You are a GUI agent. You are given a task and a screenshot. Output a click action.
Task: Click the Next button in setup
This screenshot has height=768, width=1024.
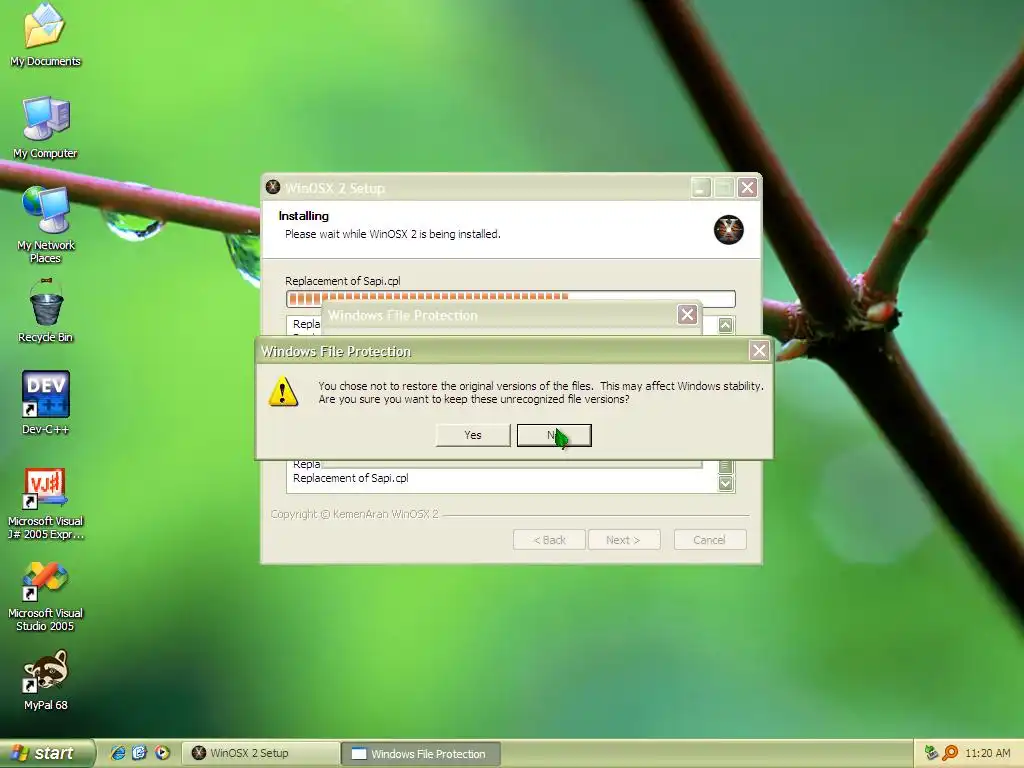point(624,540)
